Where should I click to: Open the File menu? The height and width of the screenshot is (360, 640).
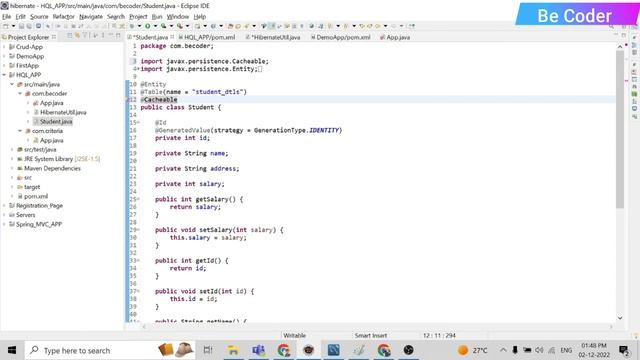[x=7, y=17]
